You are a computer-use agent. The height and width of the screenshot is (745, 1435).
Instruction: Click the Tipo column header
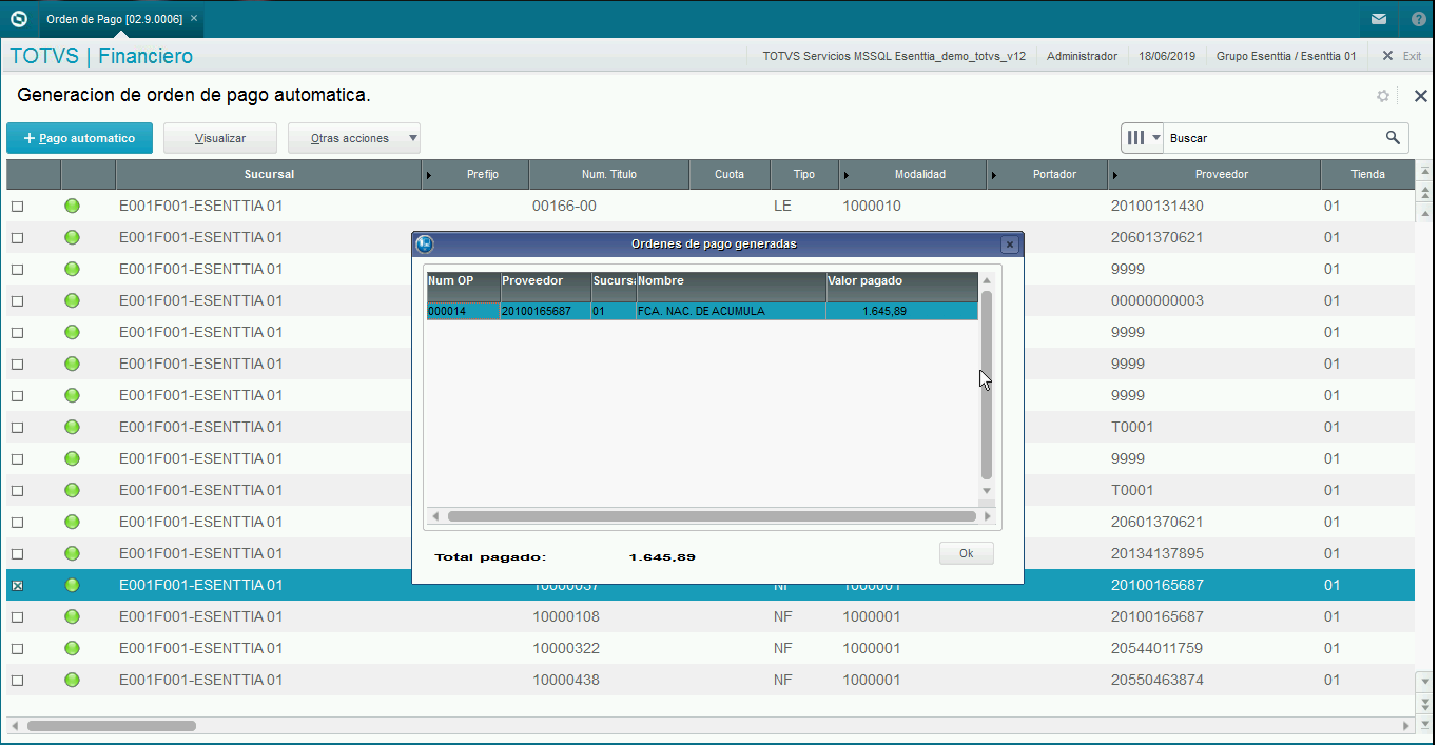(804, 174)
